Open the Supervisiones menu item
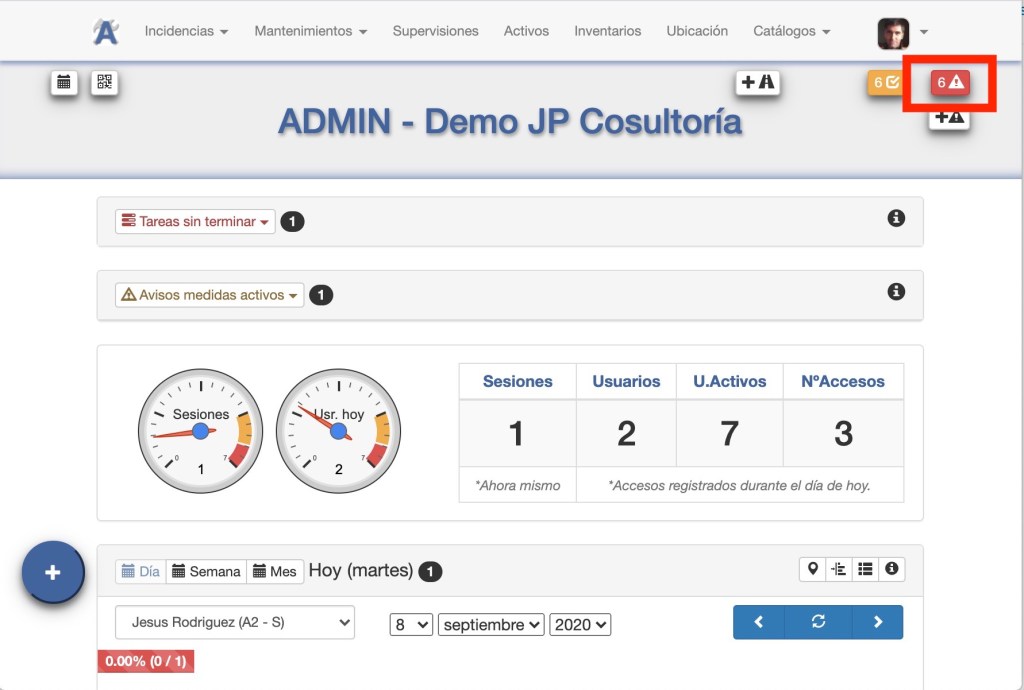1024x690 pixels. (435, 31)
